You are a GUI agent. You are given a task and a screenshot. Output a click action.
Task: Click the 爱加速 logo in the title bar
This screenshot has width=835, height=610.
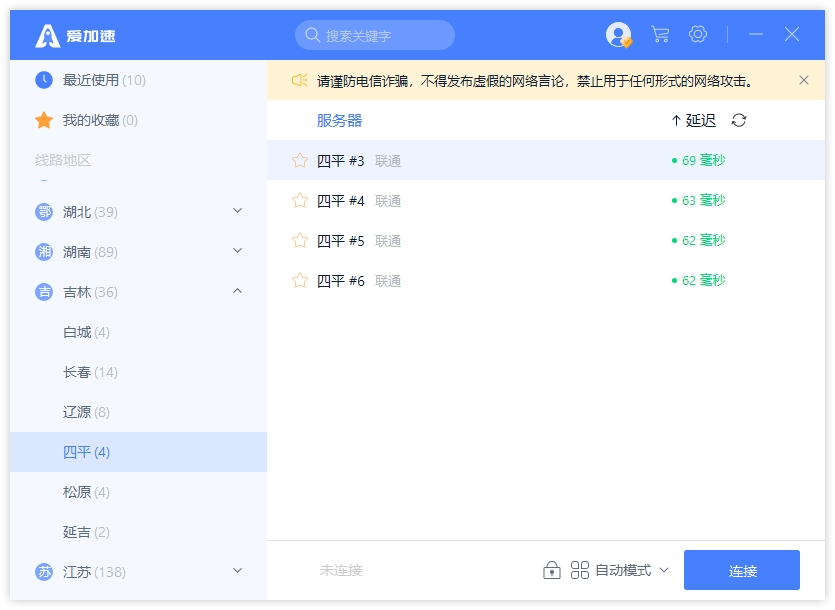pos(76,36)
